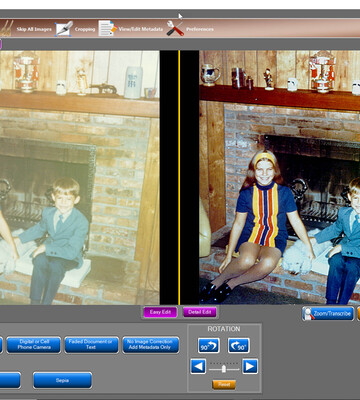Screen dimensions: 360x400
Task: Select Faded Document or Text preset
Action: tap(91, 345)
